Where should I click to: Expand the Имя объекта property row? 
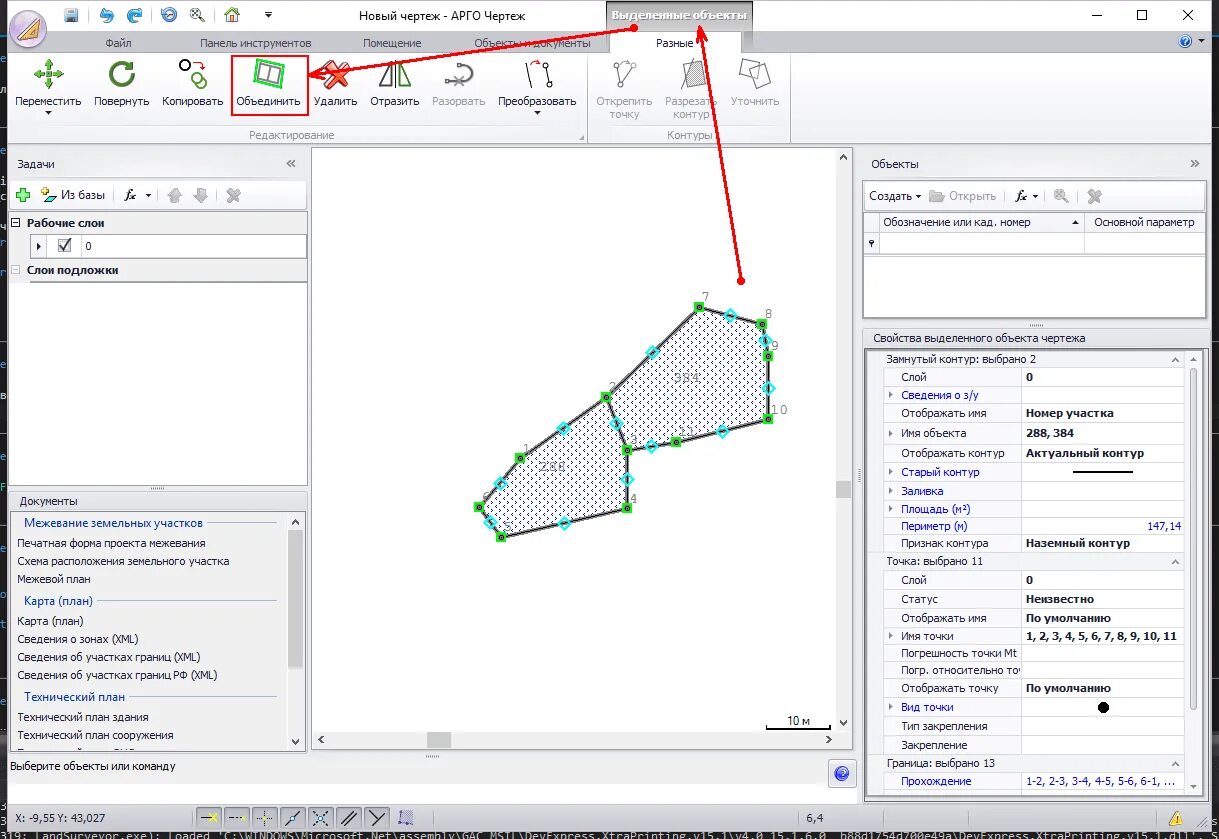[x=890, y=433]
